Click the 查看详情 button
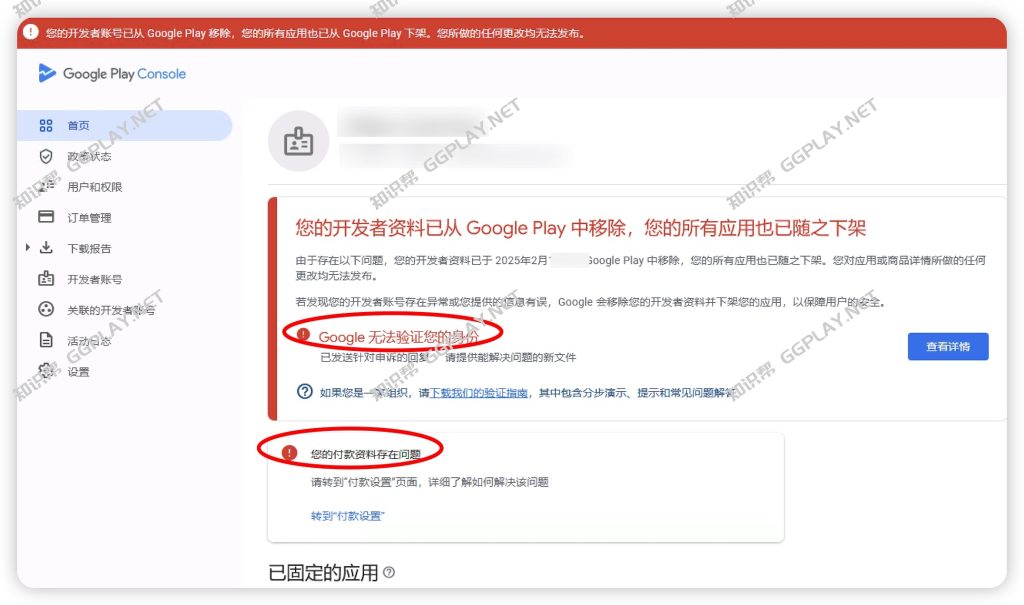The image size is (1024, 605). click(948, 346)
